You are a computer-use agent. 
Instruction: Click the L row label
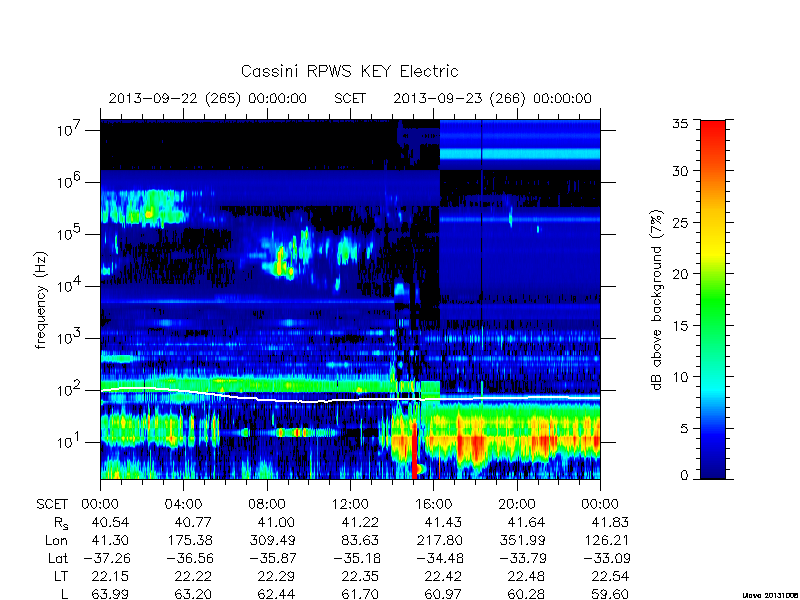point(64,594)
